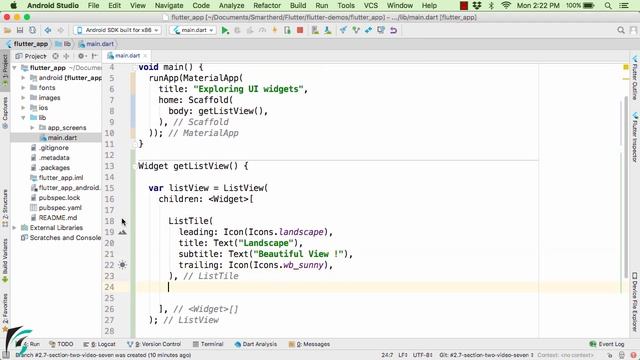Open the Tools menu
Image resolution: width=640 pixels, height=360 pixels.
click(346, 6)
